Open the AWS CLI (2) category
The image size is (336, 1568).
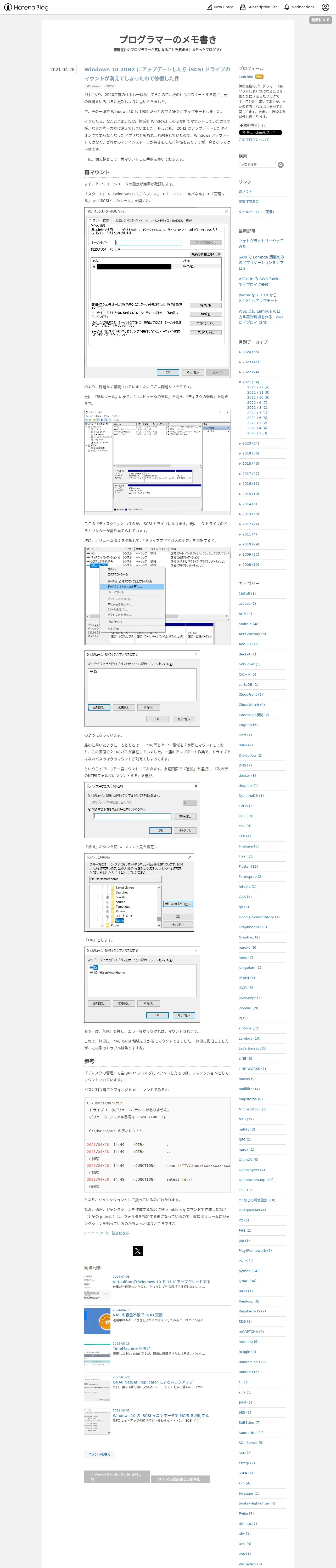tap(248, 644)
